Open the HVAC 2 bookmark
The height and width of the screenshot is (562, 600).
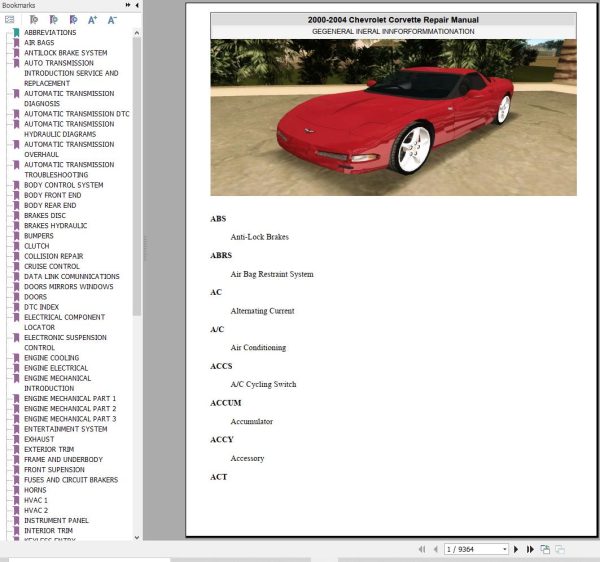(36, 510)
